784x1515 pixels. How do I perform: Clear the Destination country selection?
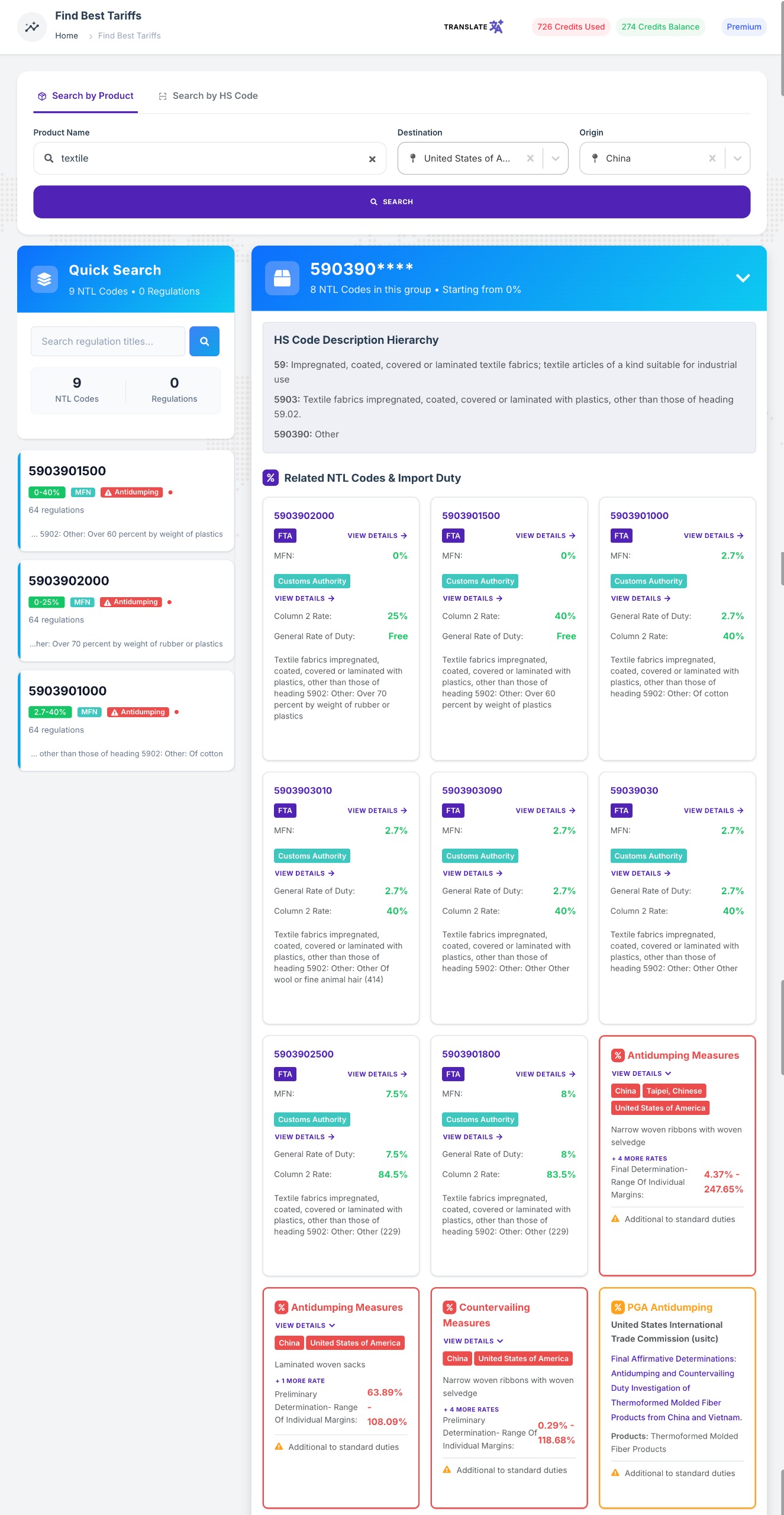click(530, 159)
